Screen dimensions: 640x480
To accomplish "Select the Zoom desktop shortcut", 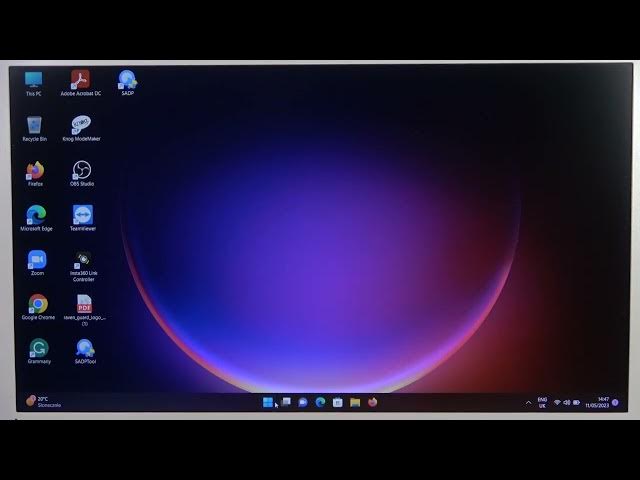I will coord(37,263).
